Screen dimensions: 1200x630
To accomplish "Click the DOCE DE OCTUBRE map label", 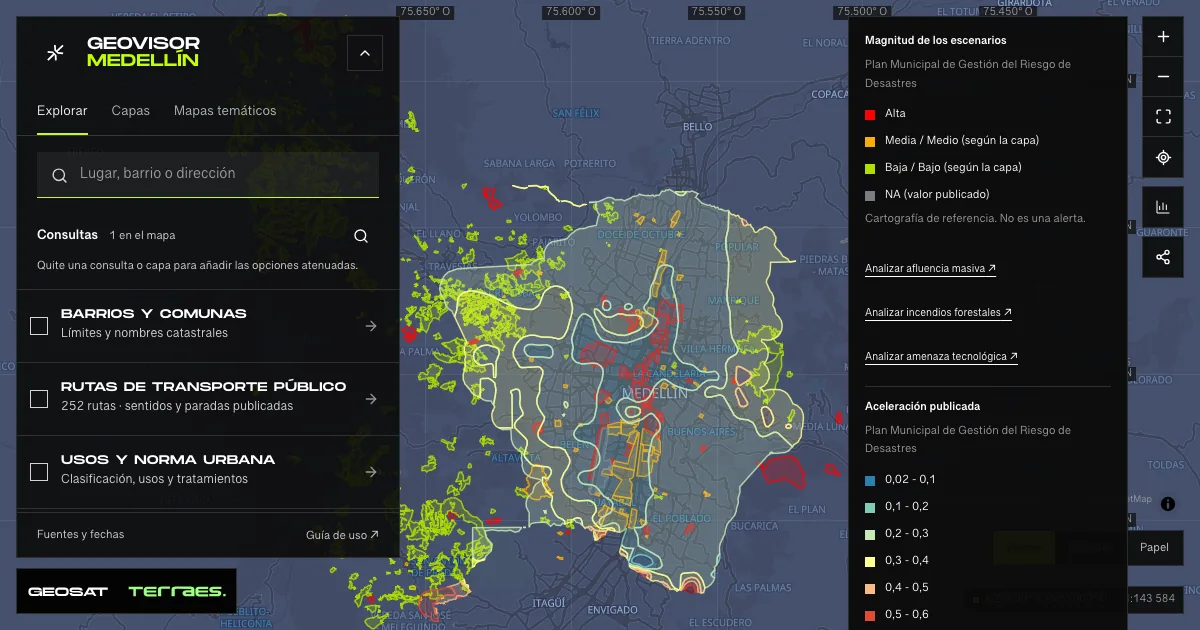I will 639,233.
